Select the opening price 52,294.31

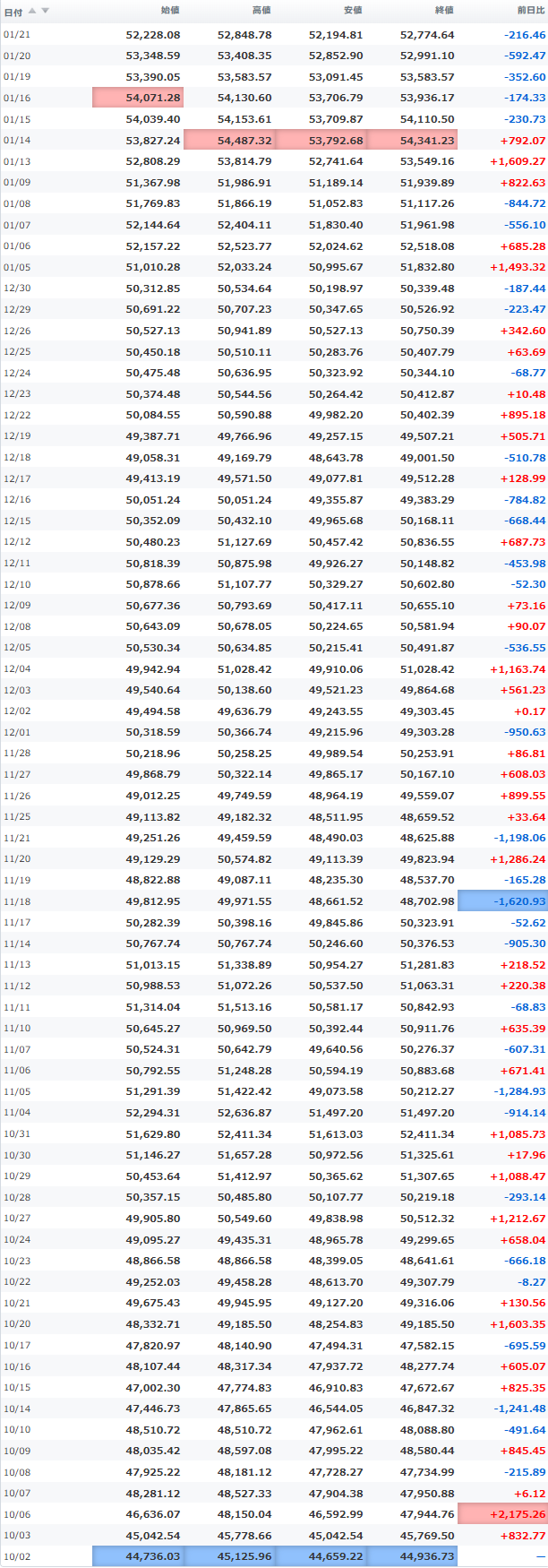click(153, 1113)
